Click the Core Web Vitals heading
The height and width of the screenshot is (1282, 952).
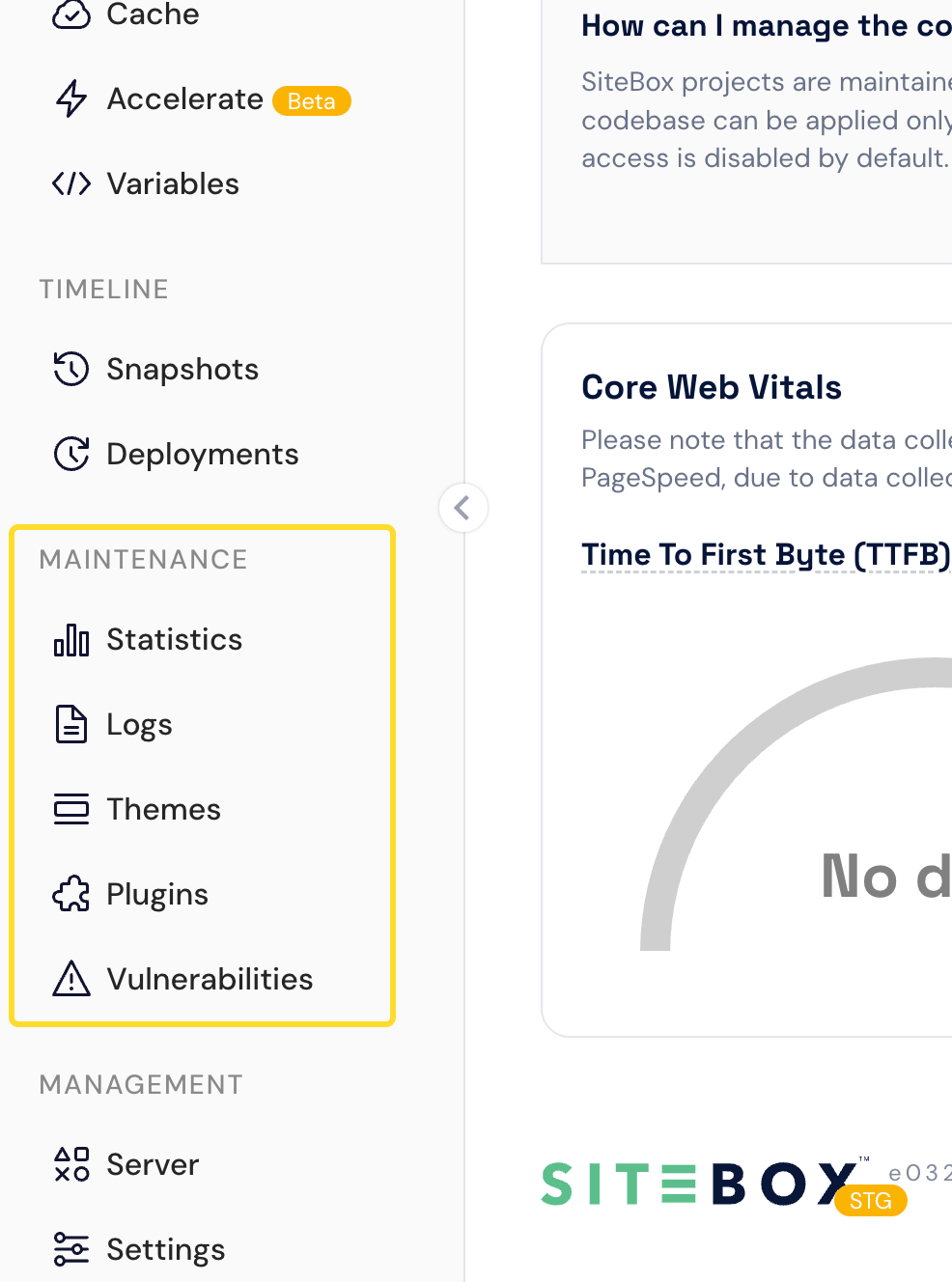pyautogui.click(x=712, y=387)
